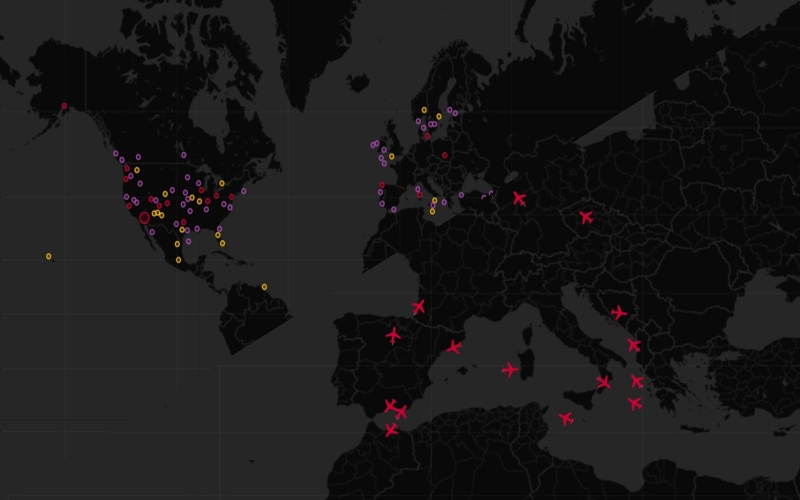Select the lone purple marker in central Canada

coord(183,155)
